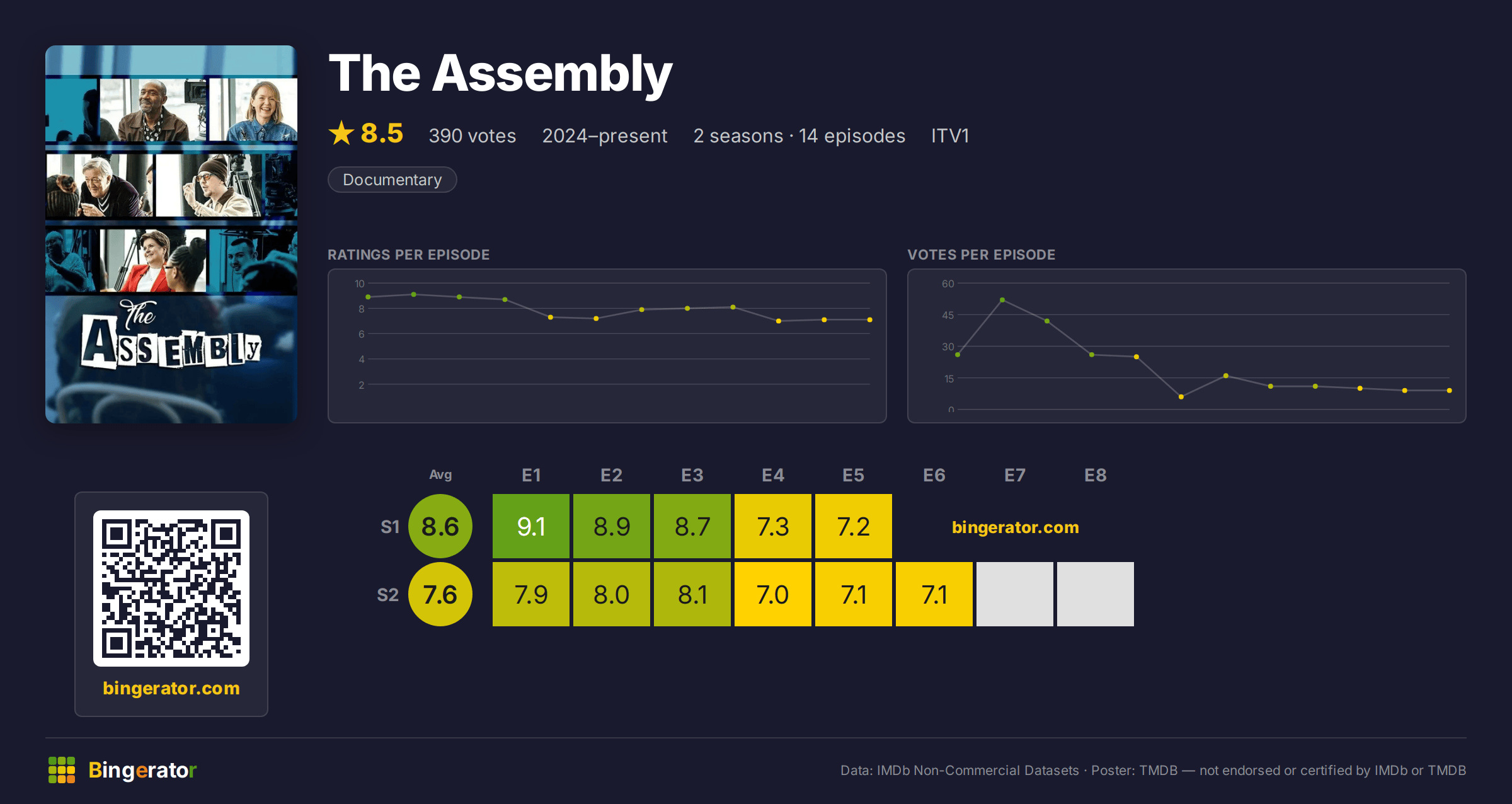Select S2 E4 rating tile 7.0
The width and height of the screenshot is (1512, 804).
click(x=773, y=594)
